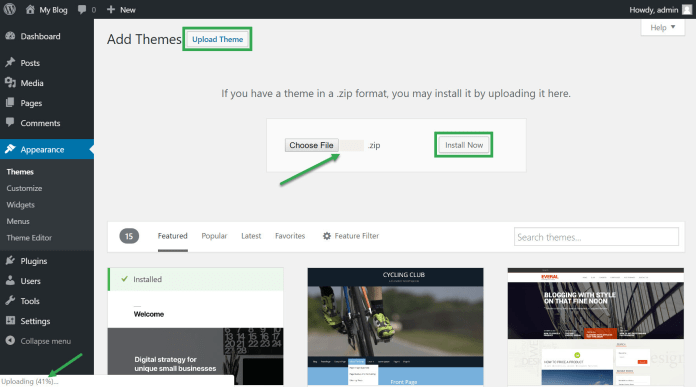Click the Feature Filter gear icon
Screen dimensions: 696x387
pyautogui.click(x=327, y=236)
